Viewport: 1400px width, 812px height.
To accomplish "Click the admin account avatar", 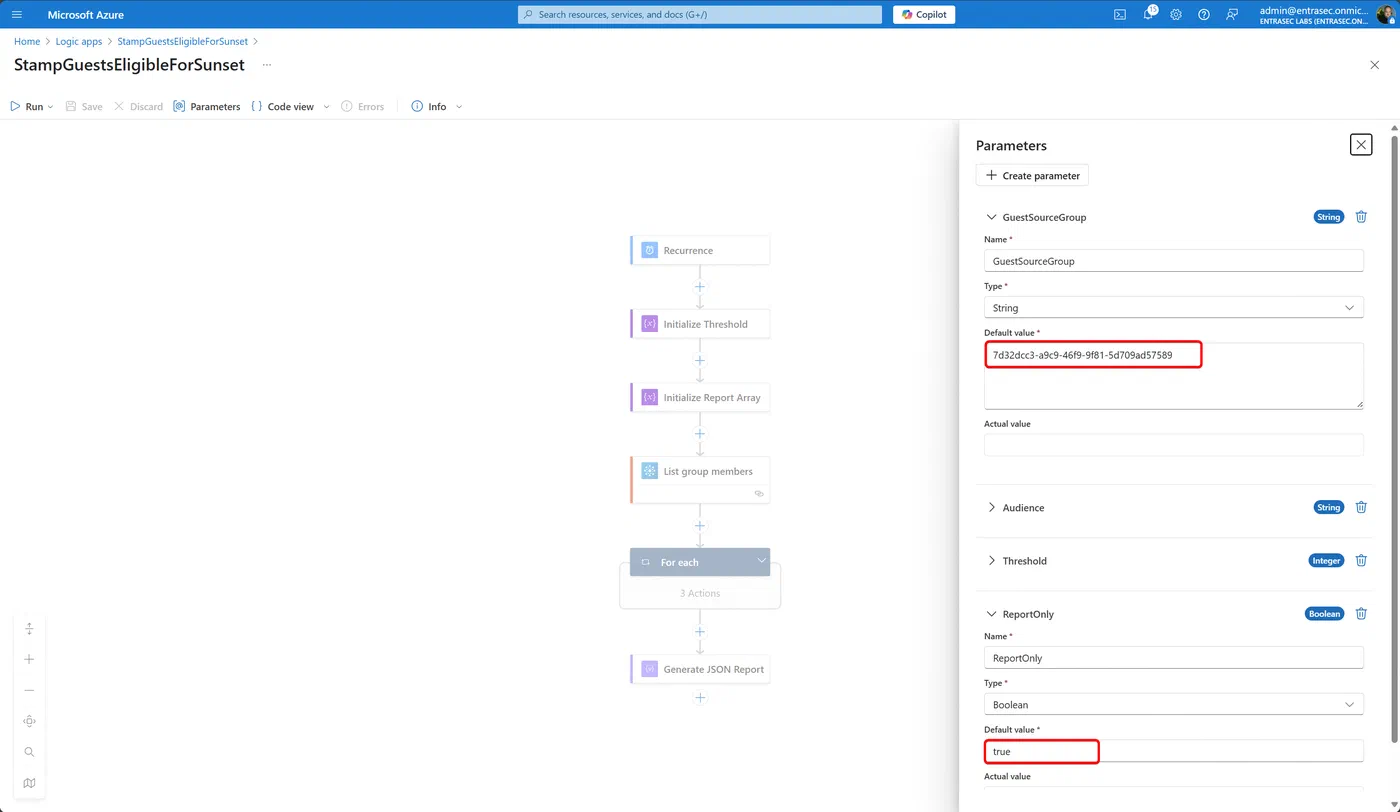I will point(1386,14).
